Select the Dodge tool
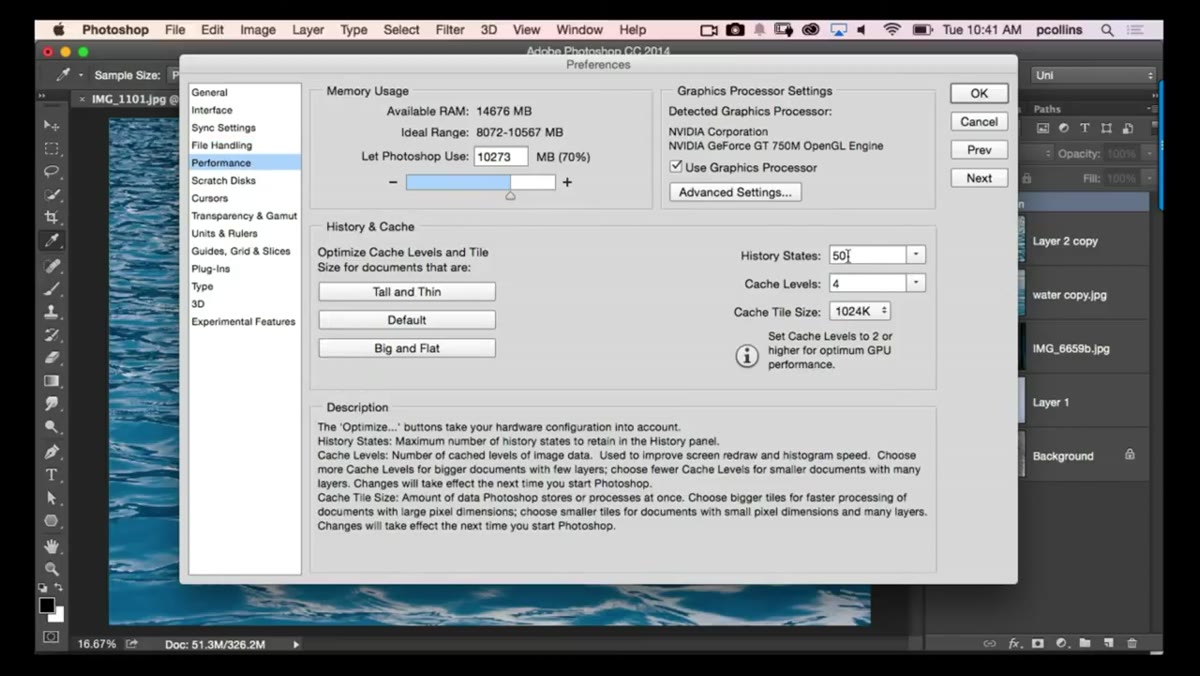Screen dimensions: 1200x676 51,427
